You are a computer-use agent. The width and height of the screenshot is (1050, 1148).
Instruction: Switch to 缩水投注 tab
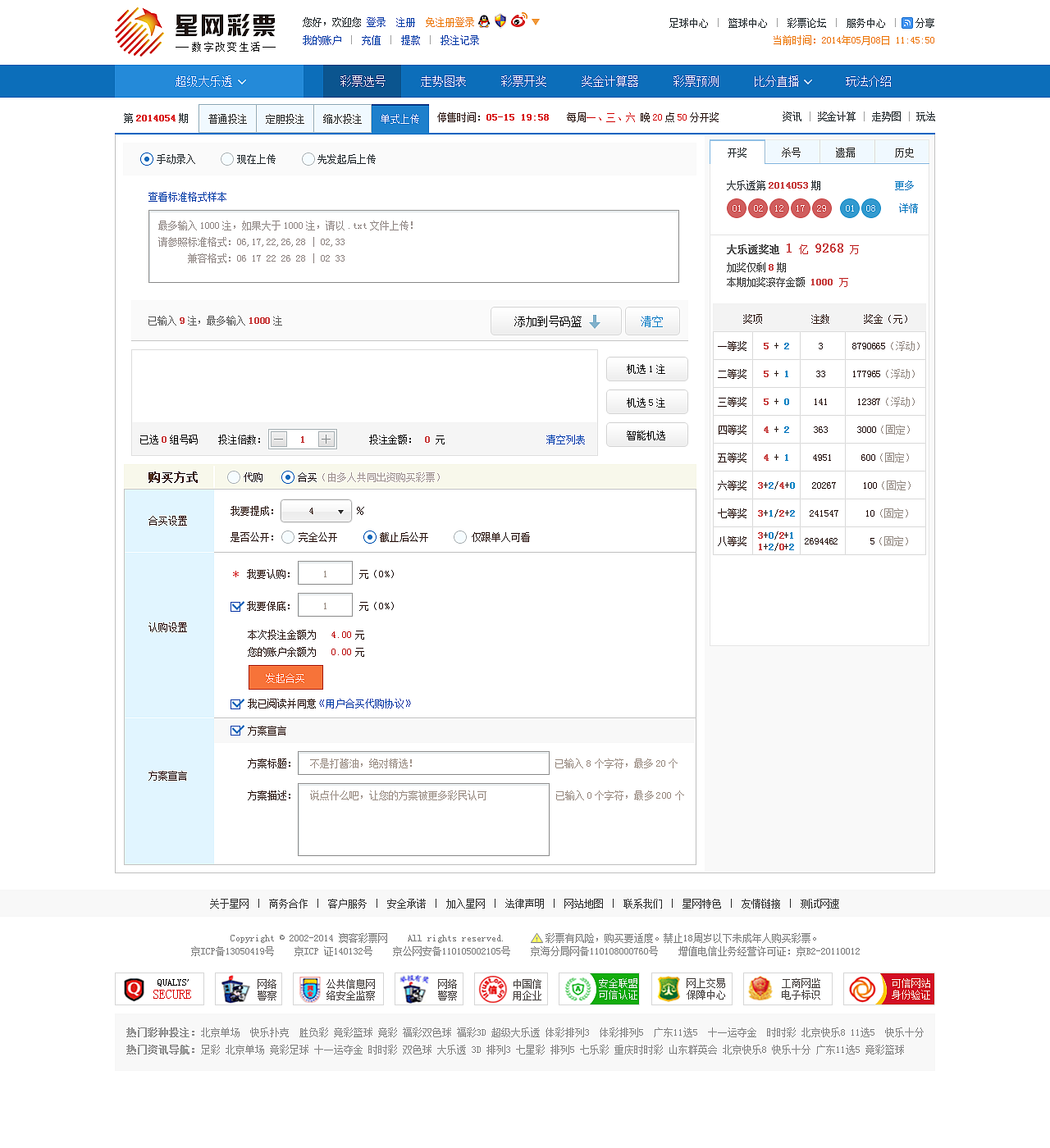pos(342,119)
